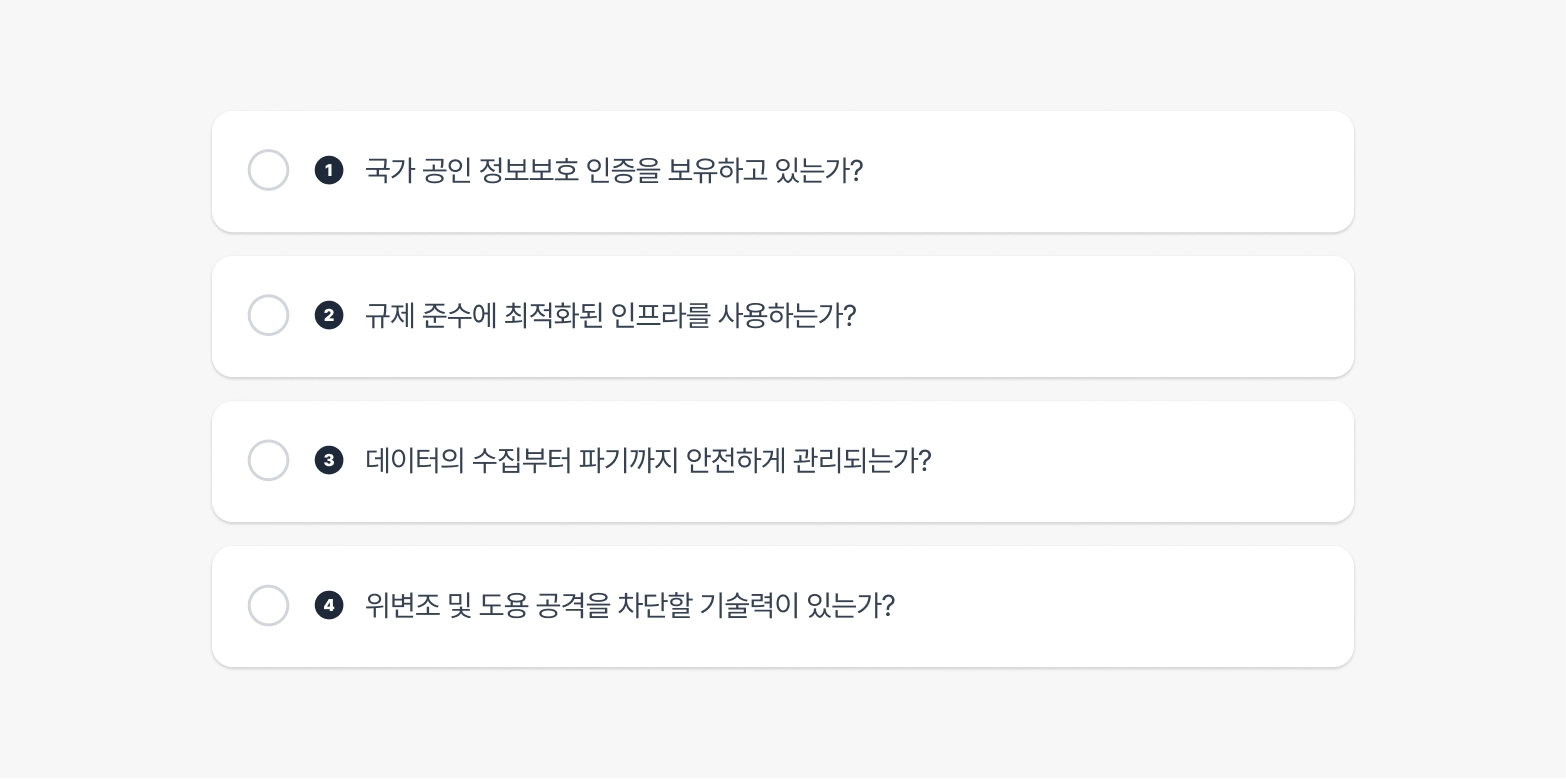The height and width of the screenshot is (779, 1566).
Task: Select the number 1 badge icon
Action: (329, 171)
